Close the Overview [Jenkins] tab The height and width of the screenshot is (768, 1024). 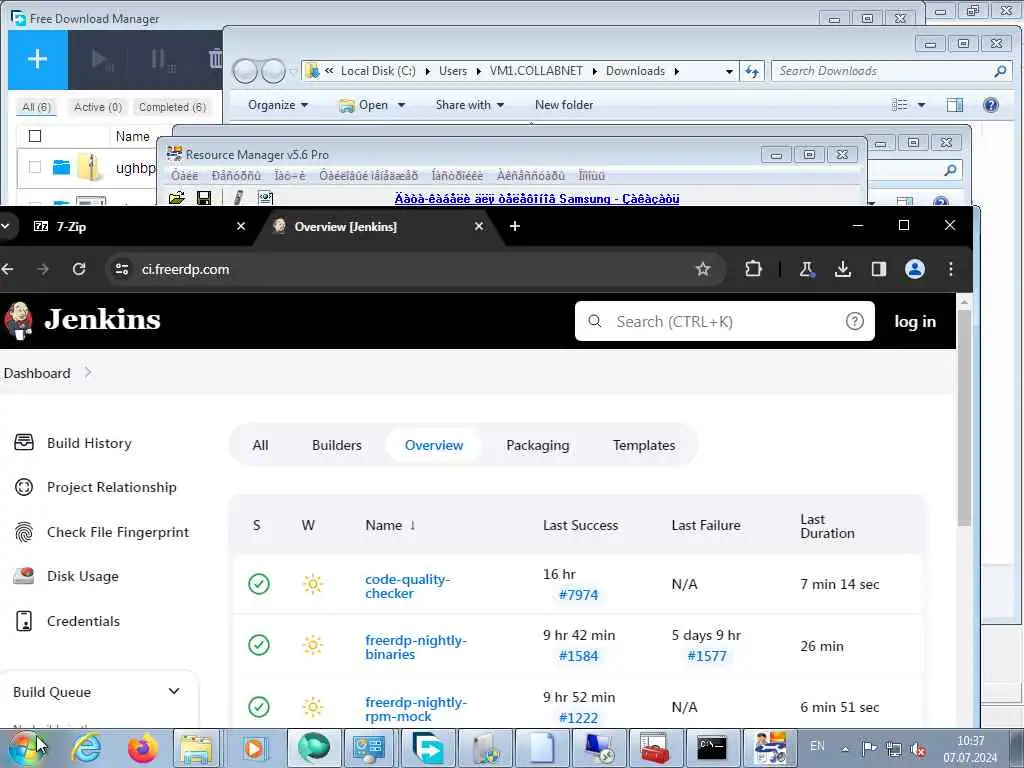[x=479, y=226]
